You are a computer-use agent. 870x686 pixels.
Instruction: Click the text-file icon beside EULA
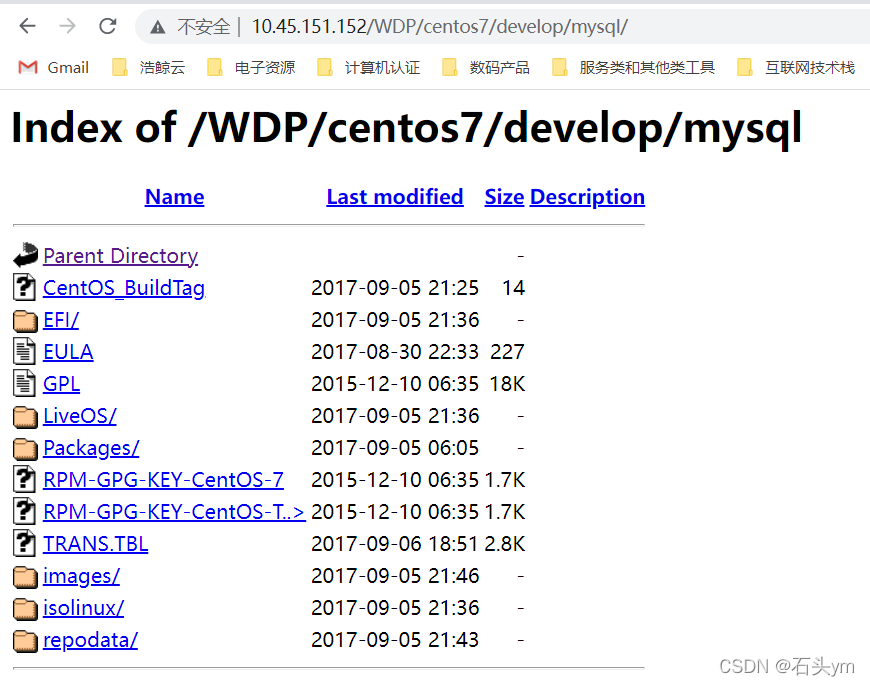[x=24, y=351]
